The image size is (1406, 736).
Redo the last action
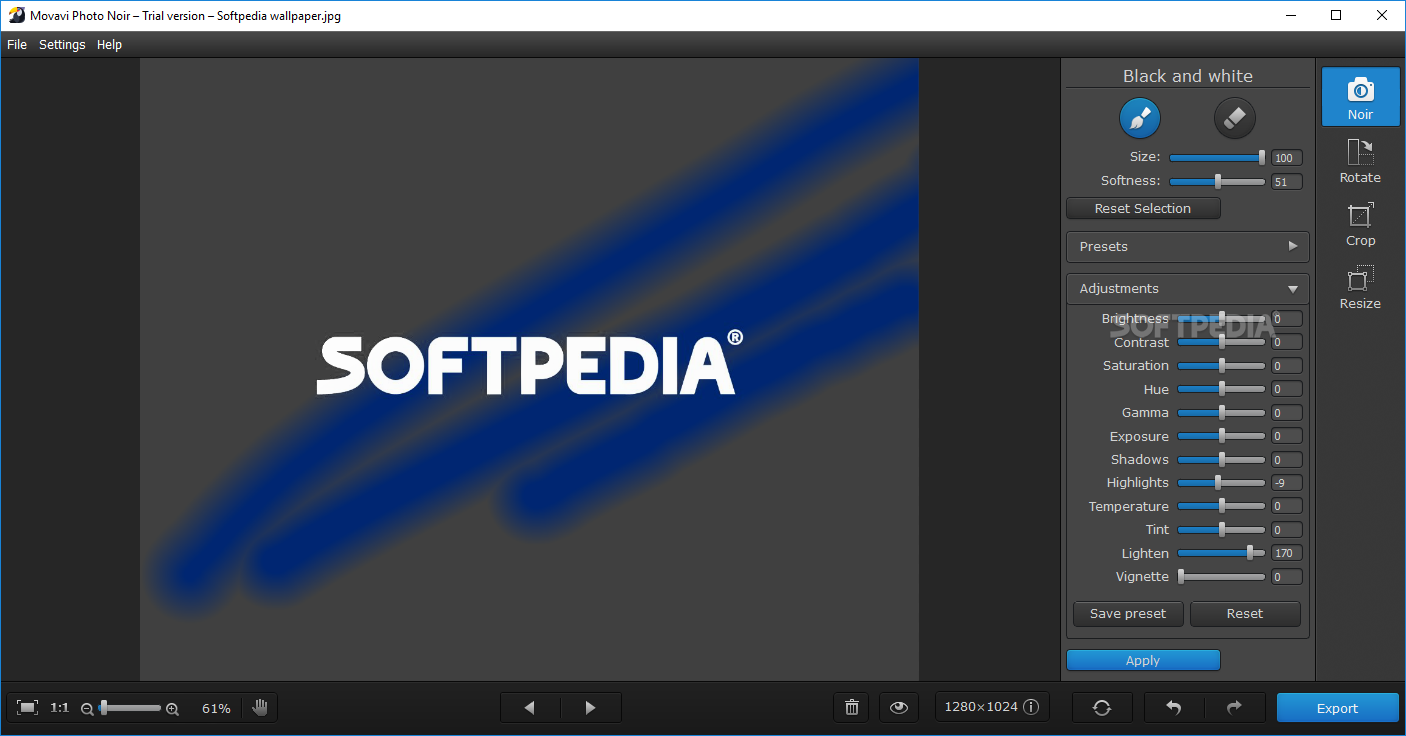(x=1235, y=708)
